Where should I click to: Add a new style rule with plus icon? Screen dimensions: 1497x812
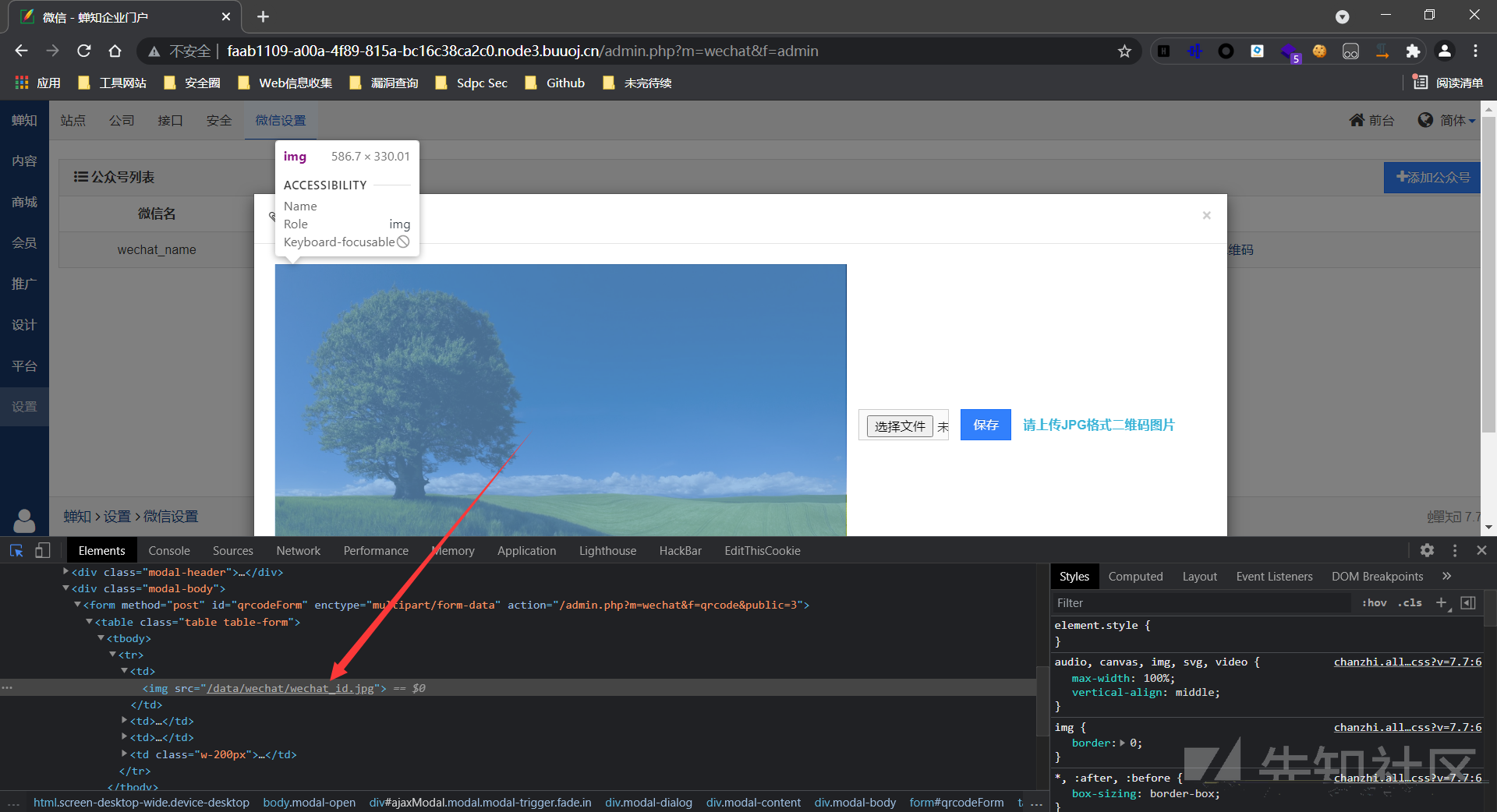[x=1442, y=603]
